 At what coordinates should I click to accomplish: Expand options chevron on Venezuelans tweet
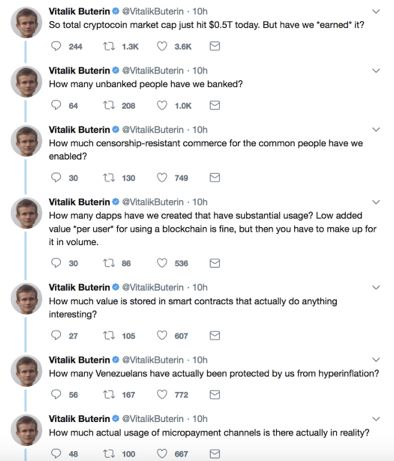tap(376, 360)
